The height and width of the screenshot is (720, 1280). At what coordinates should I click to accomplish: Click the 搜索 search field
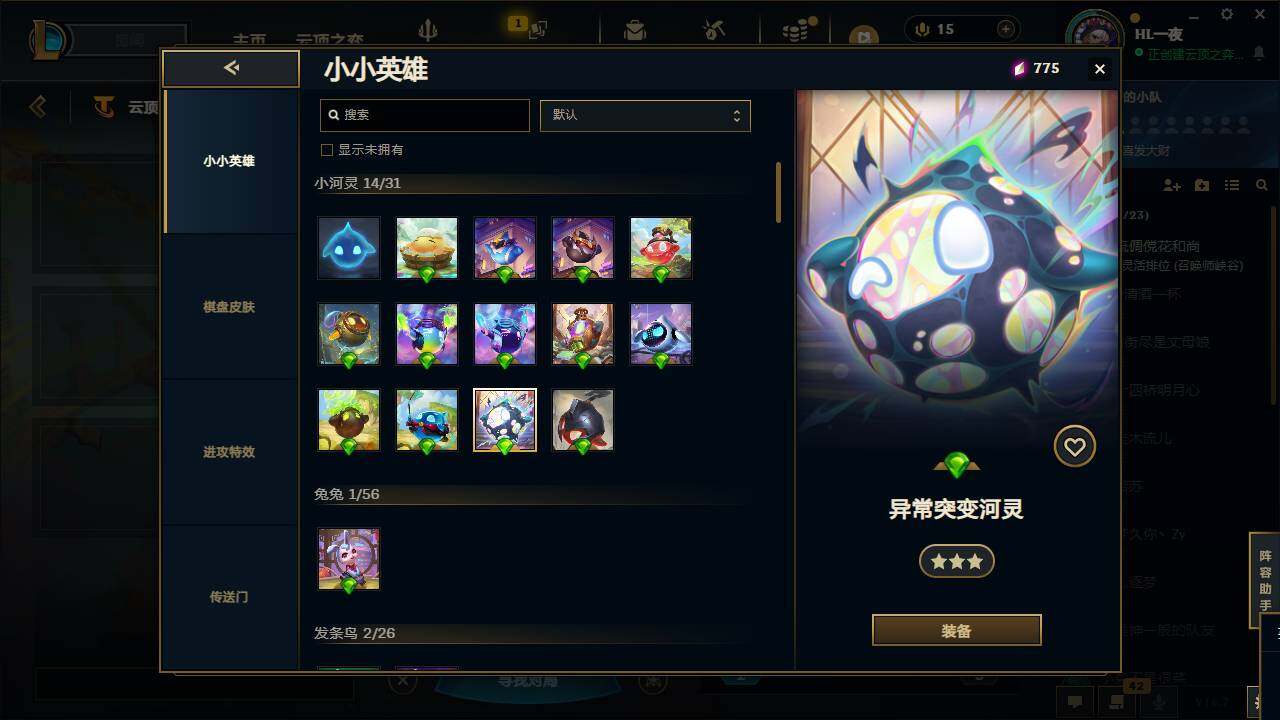425,115
